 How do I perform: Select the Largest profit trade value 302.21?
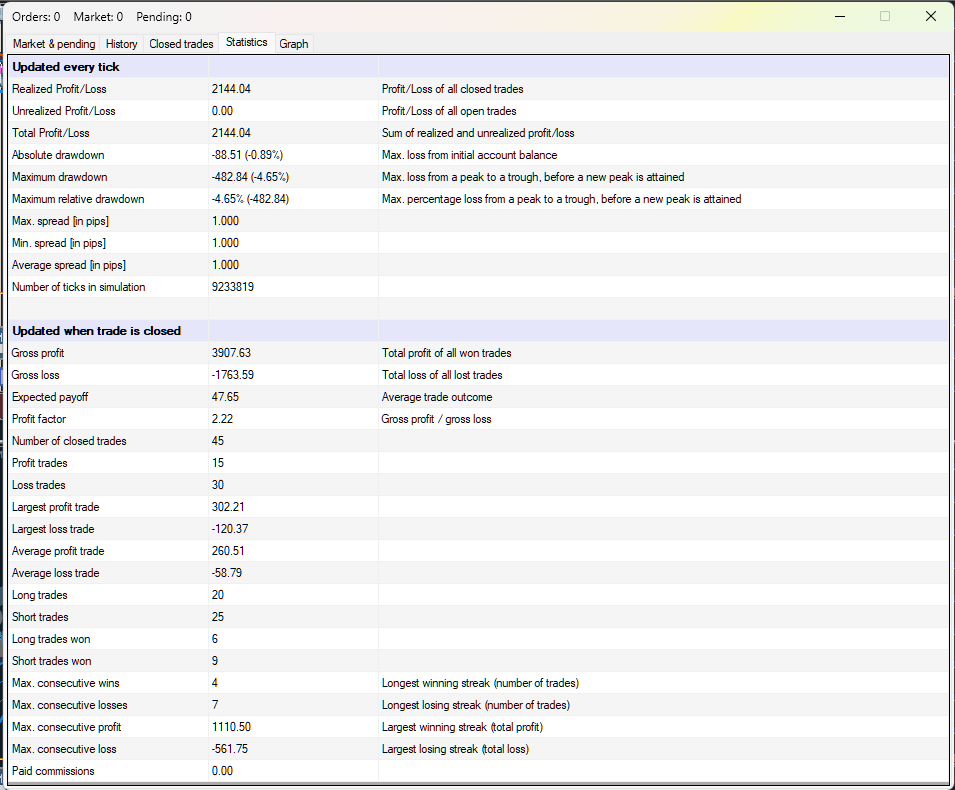coord(228,507)
